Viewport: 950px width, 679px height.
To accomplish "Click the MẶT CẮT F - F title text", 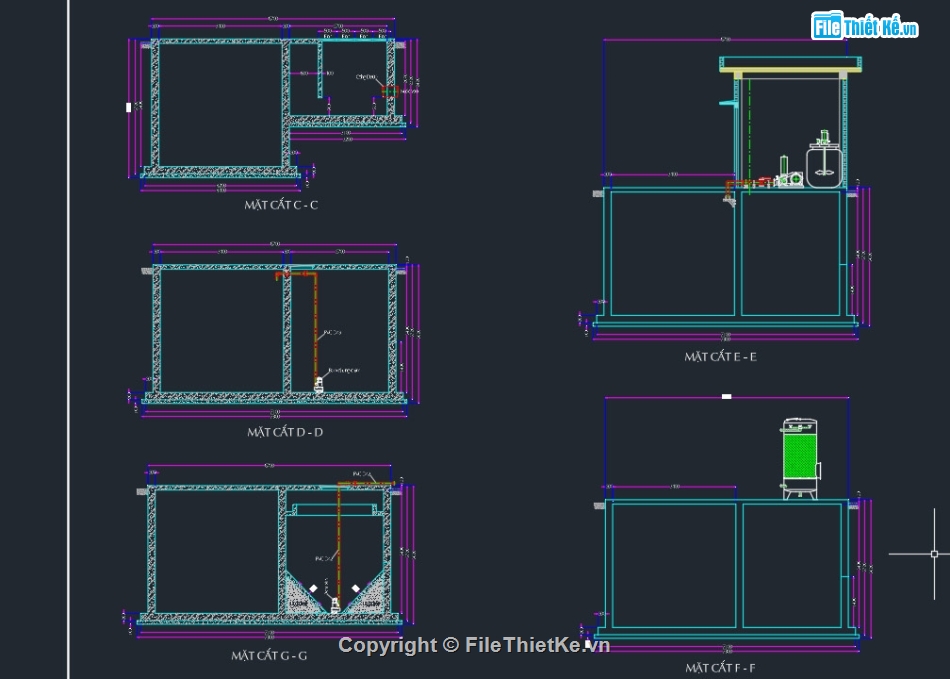I will coord(721,667).
